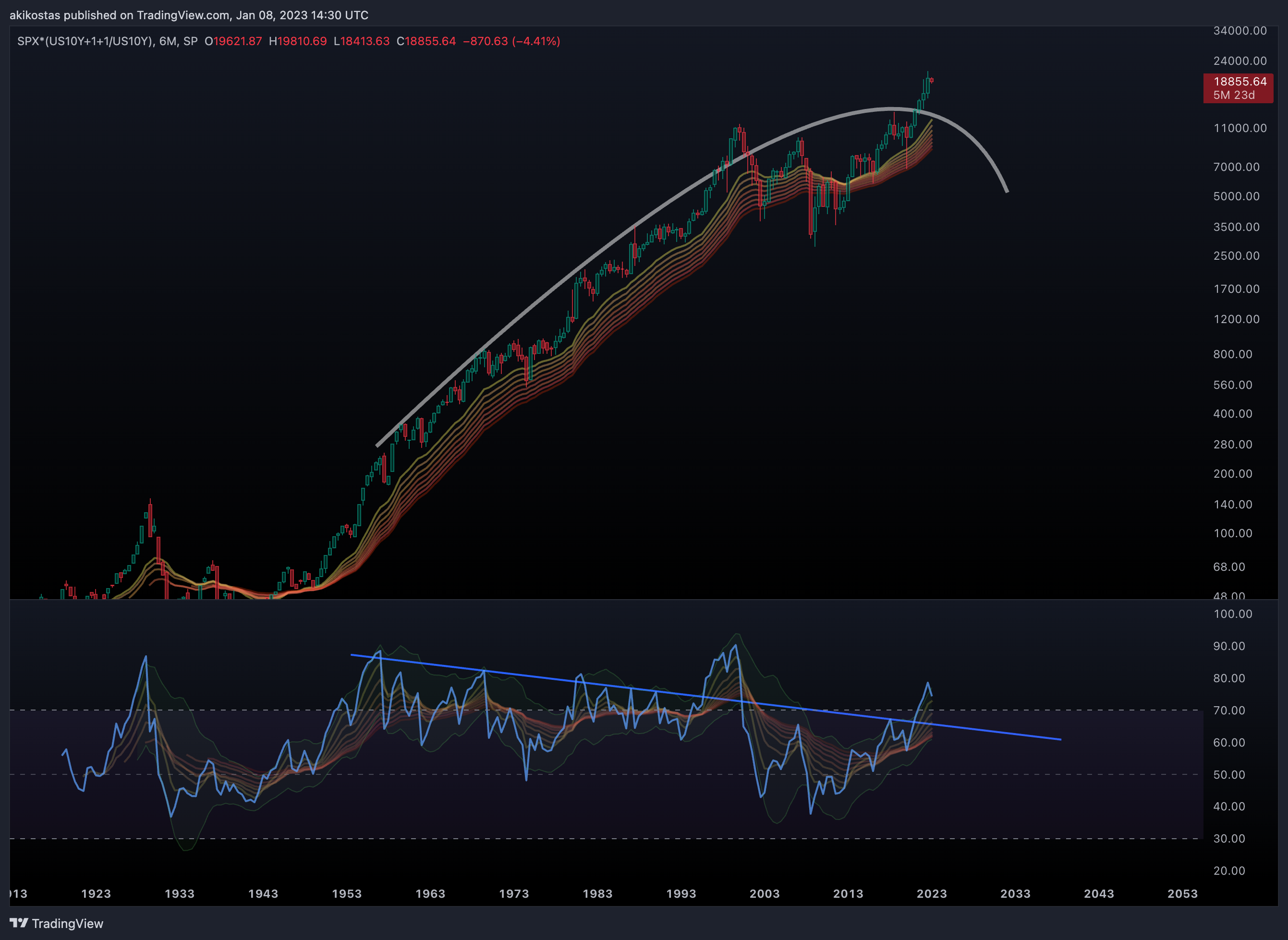
Task: Click the 30.00 oscillator axis label
Action: click(x=1229, y=839)
